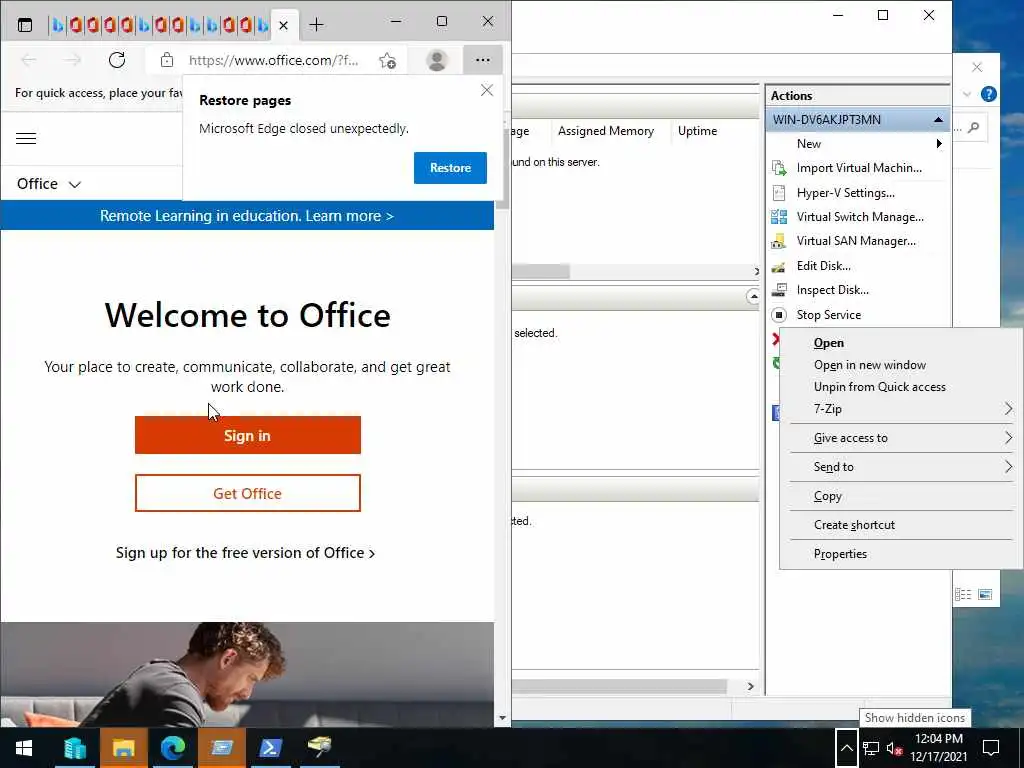The width and height of the screenshot is (1024, 768).
Task: Click the Restore button
Action: [x=450, y=168]
